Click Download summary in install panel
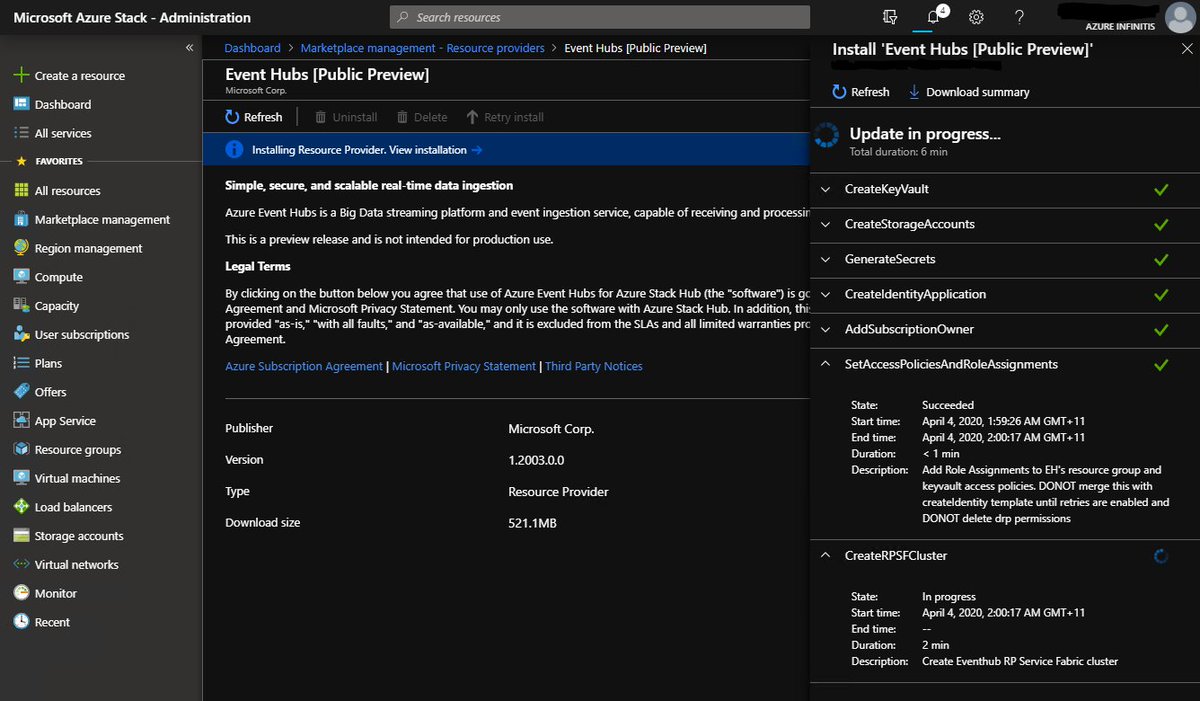Viewport: 1200px width, 701px height. pos(969,92)
